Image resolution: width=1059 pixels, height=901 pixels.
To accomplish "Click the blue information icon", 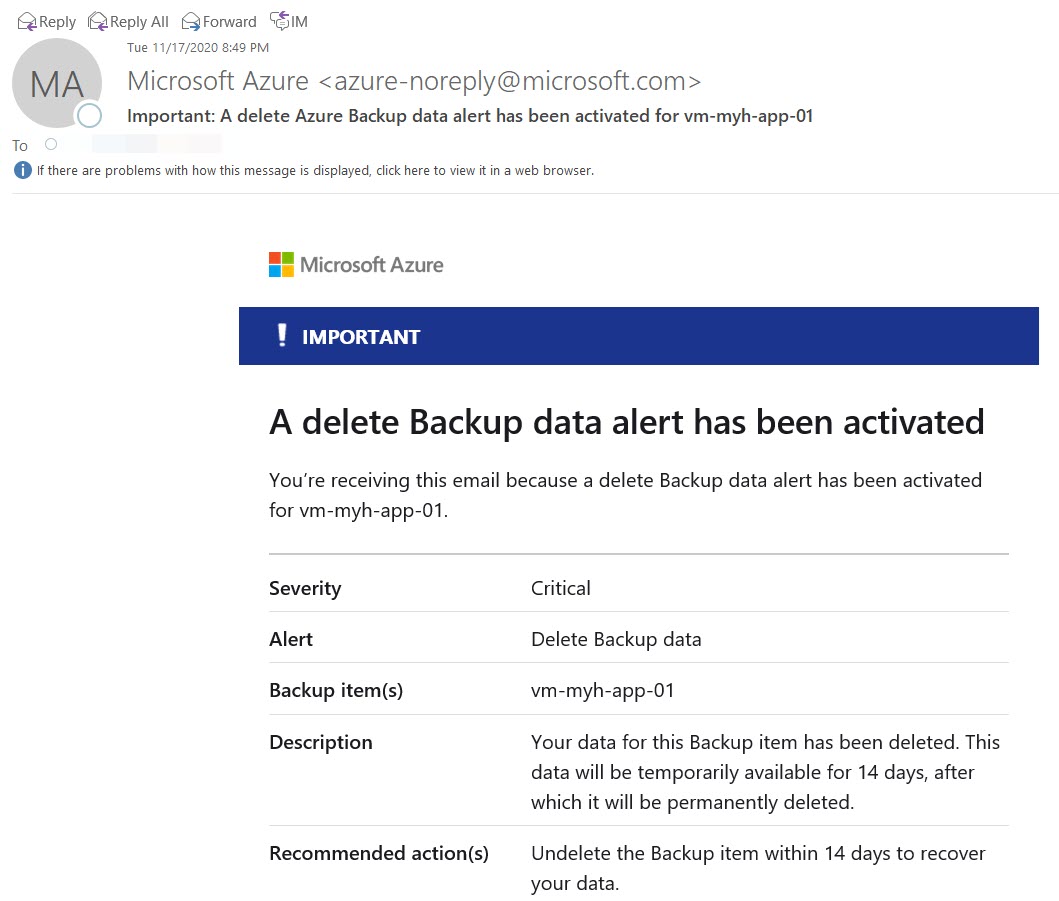I will point(21,170).
